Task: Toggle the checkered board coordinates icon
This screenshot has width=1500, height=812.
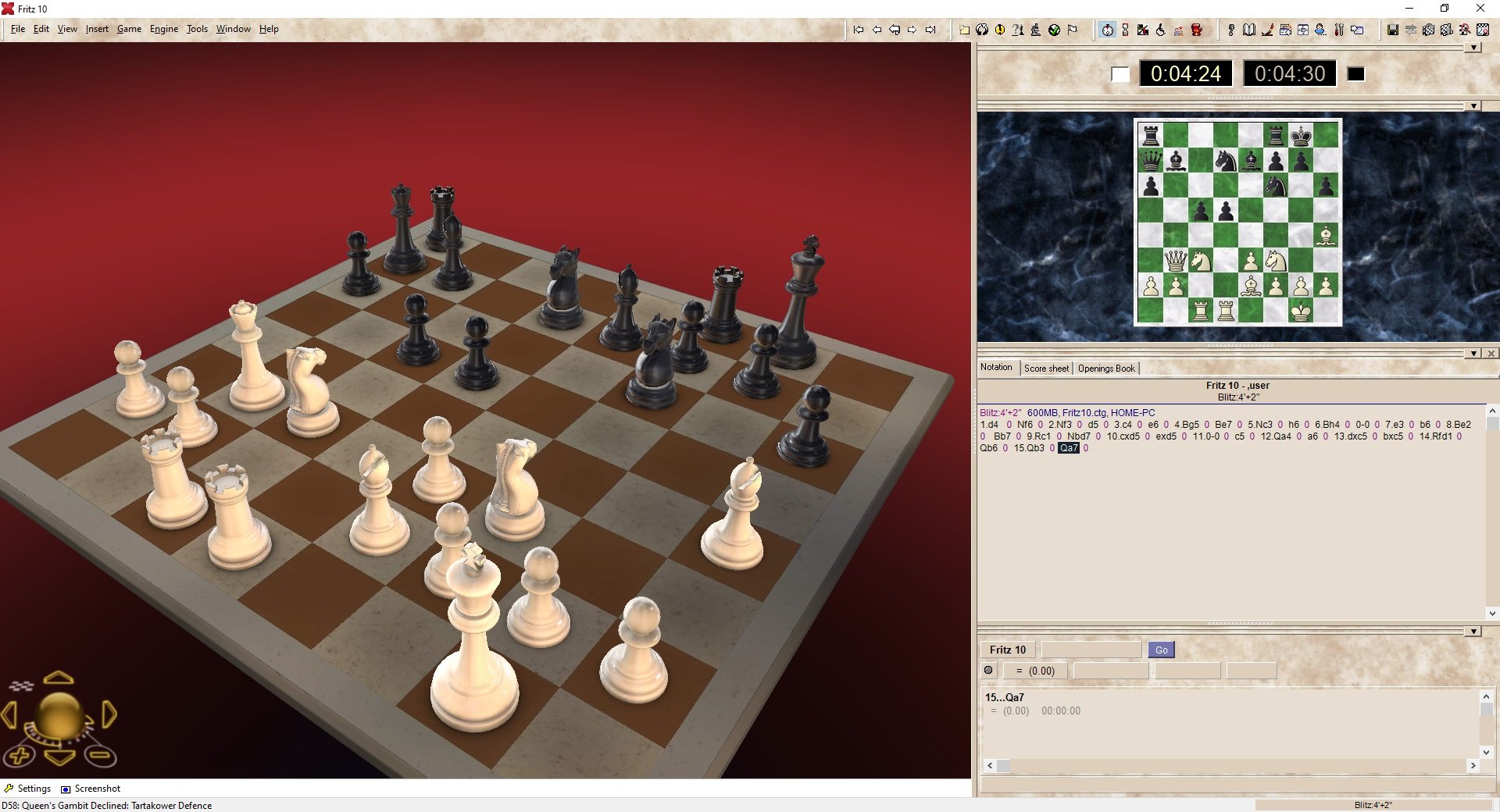Action: (x=21, y=686)
